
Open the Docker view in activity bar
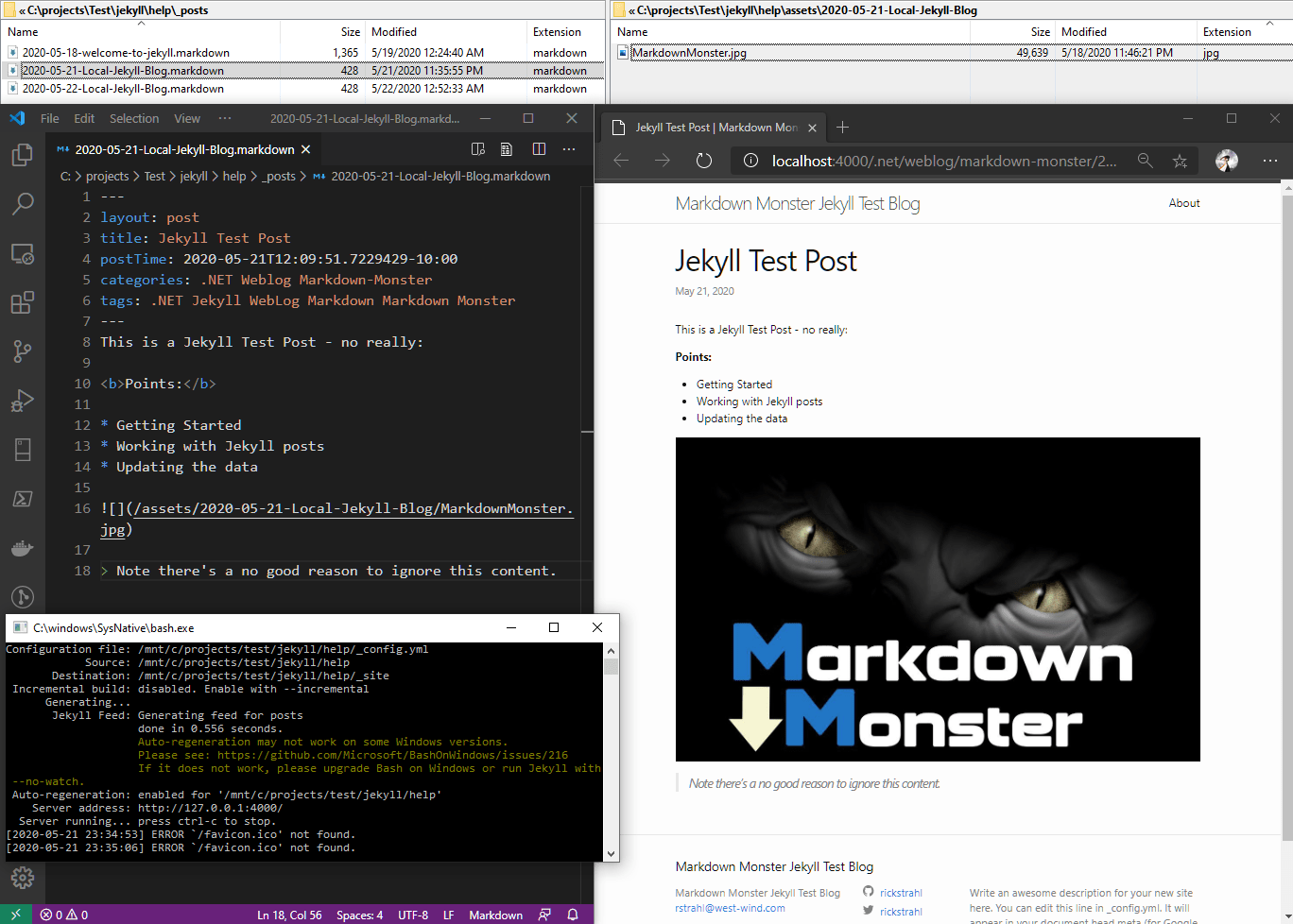tap(23, 548)
